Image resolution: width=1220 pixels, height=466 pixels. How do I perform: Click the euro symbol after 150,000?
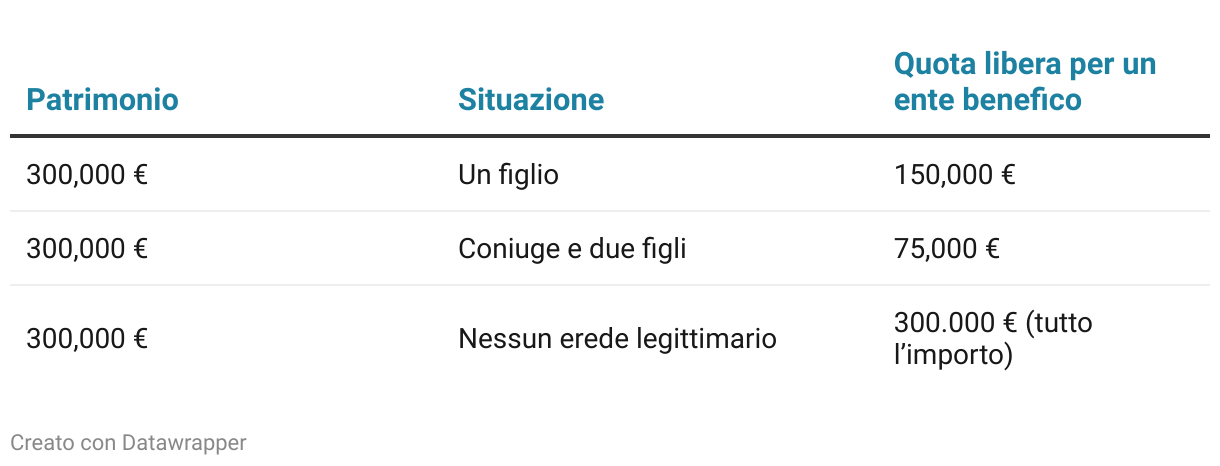pos(1007,175)
